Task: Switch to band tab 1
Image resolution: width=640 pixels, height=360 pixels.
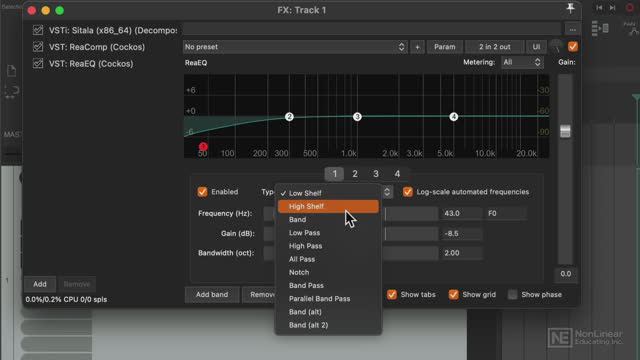Action: tap(334, 174)
